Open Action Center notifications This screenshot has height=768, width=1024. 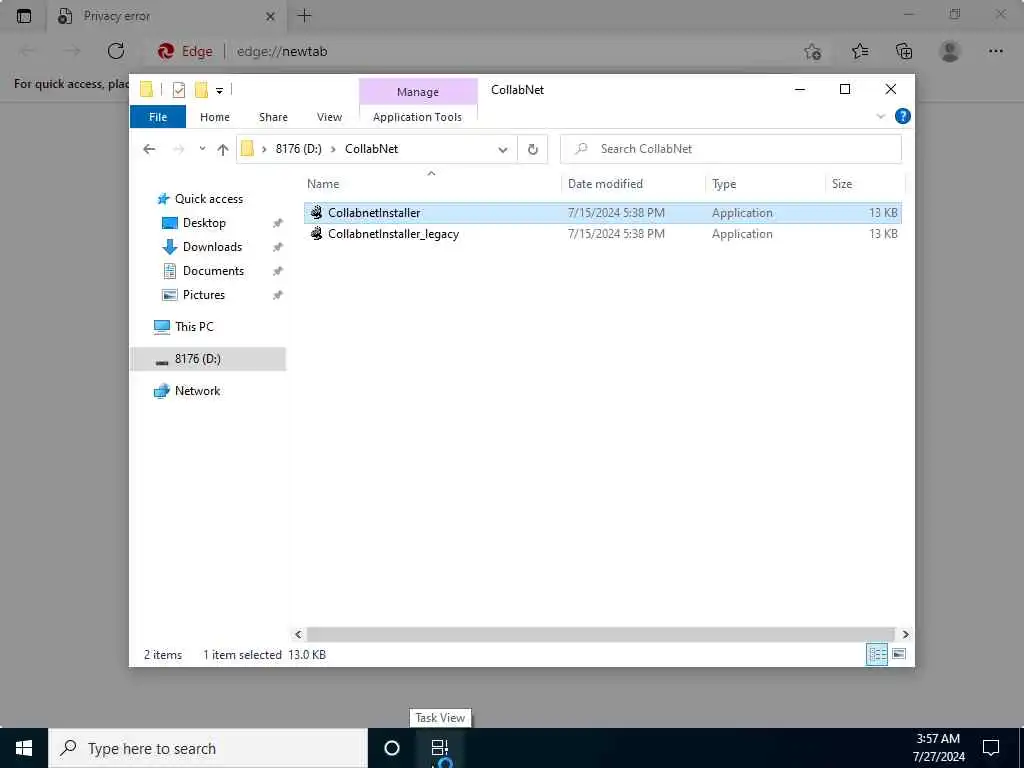(x=991, y=748)
